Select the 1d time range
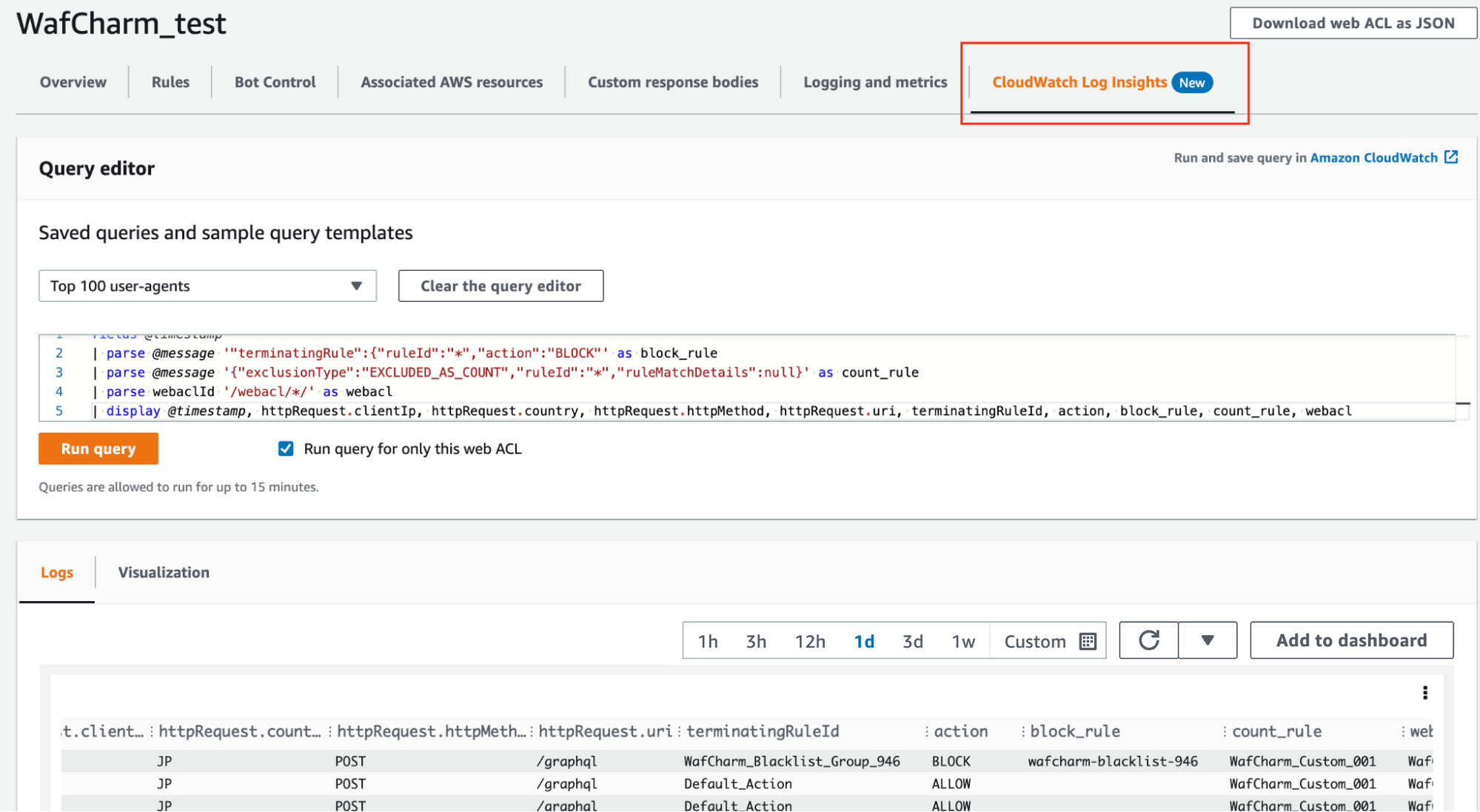1480x812 pixels. (864, 641)
